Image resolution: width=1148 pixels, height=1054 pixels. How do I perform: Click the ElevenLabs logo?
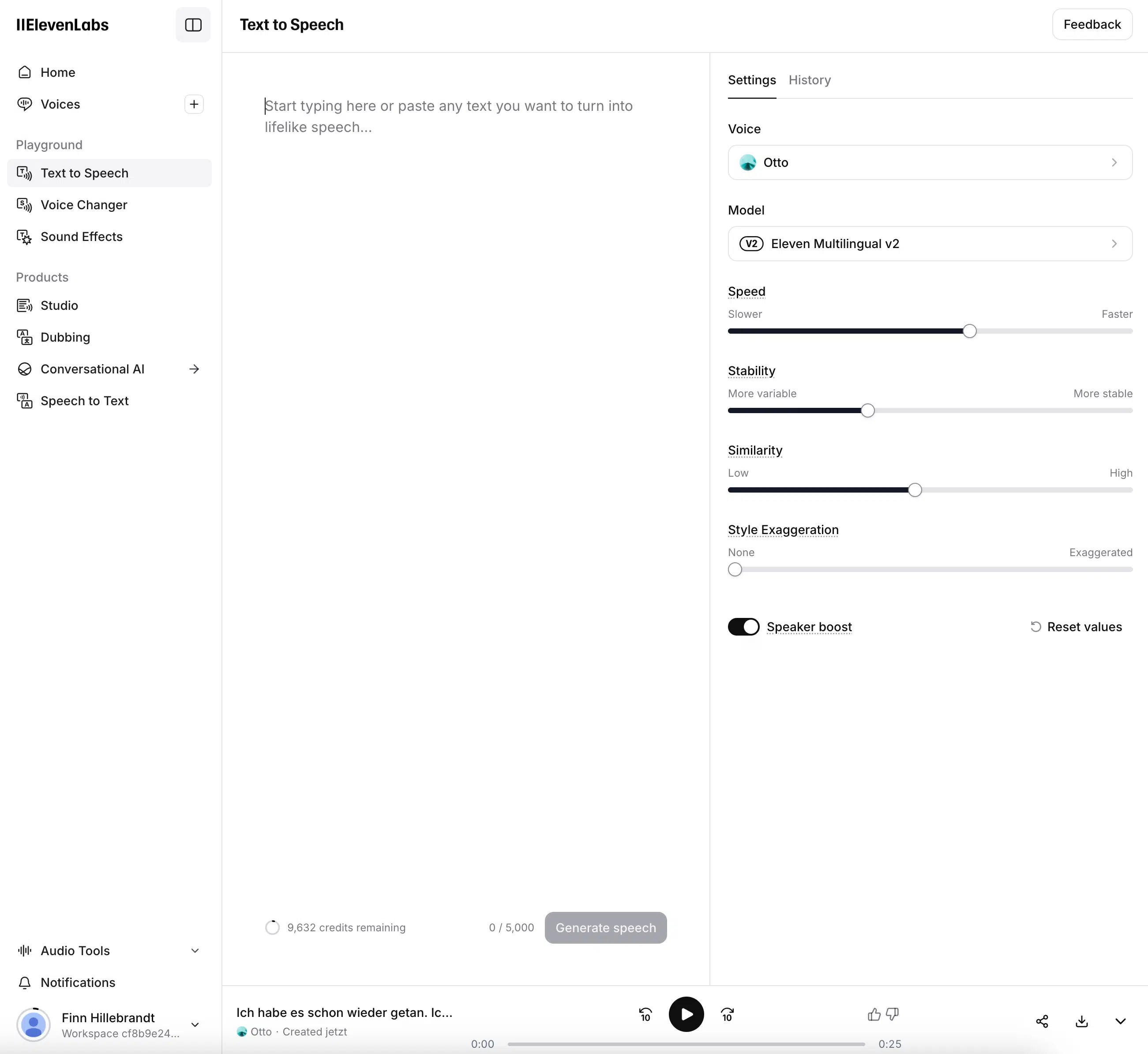[x=62, y=25]
